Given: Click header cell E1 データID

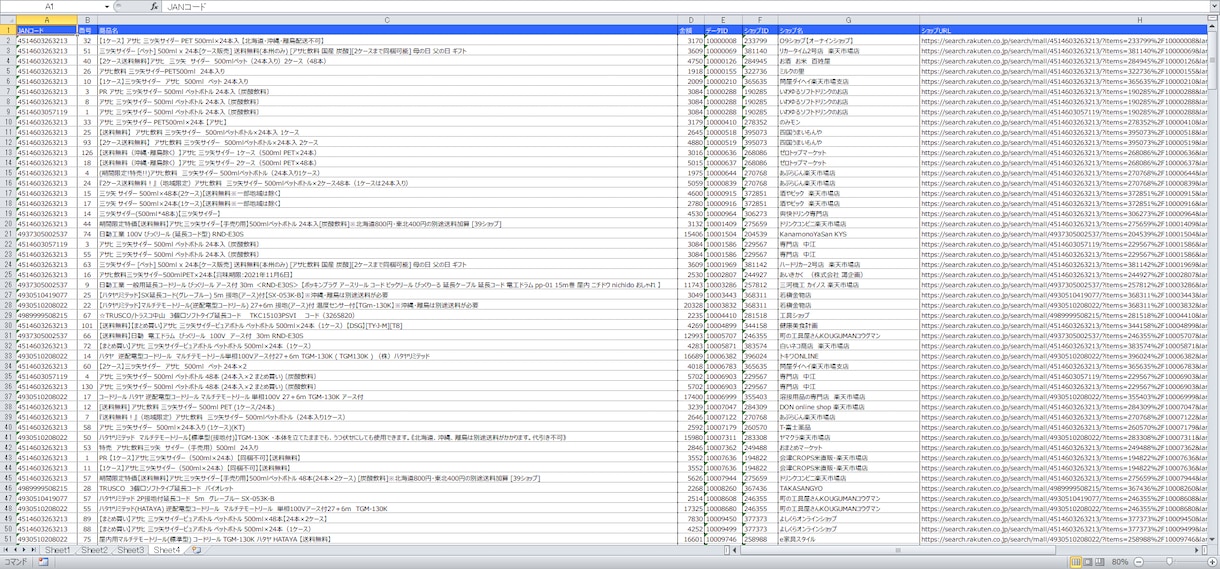Looking at the screenshot, I should [x=723, y=31].
